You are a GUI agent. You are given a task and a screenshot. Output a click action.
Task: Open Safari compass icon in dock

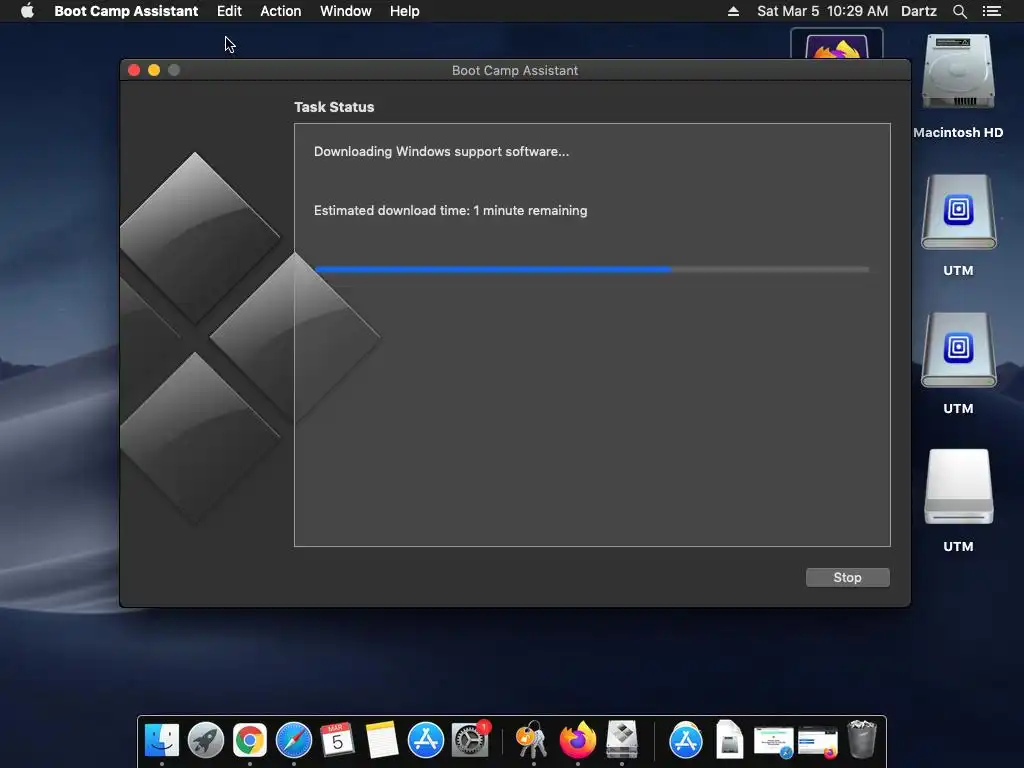coord(294,740)
